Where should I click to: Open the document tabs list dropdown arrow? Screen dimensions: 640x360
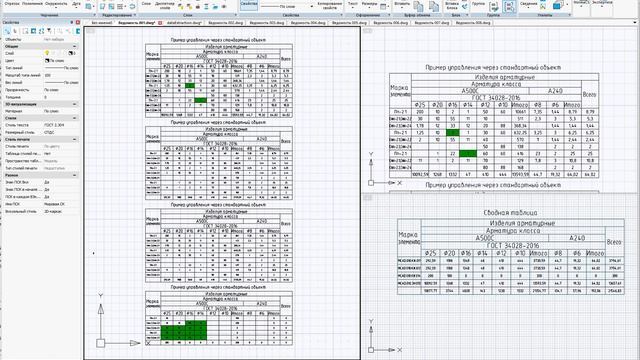click(635, 23)
